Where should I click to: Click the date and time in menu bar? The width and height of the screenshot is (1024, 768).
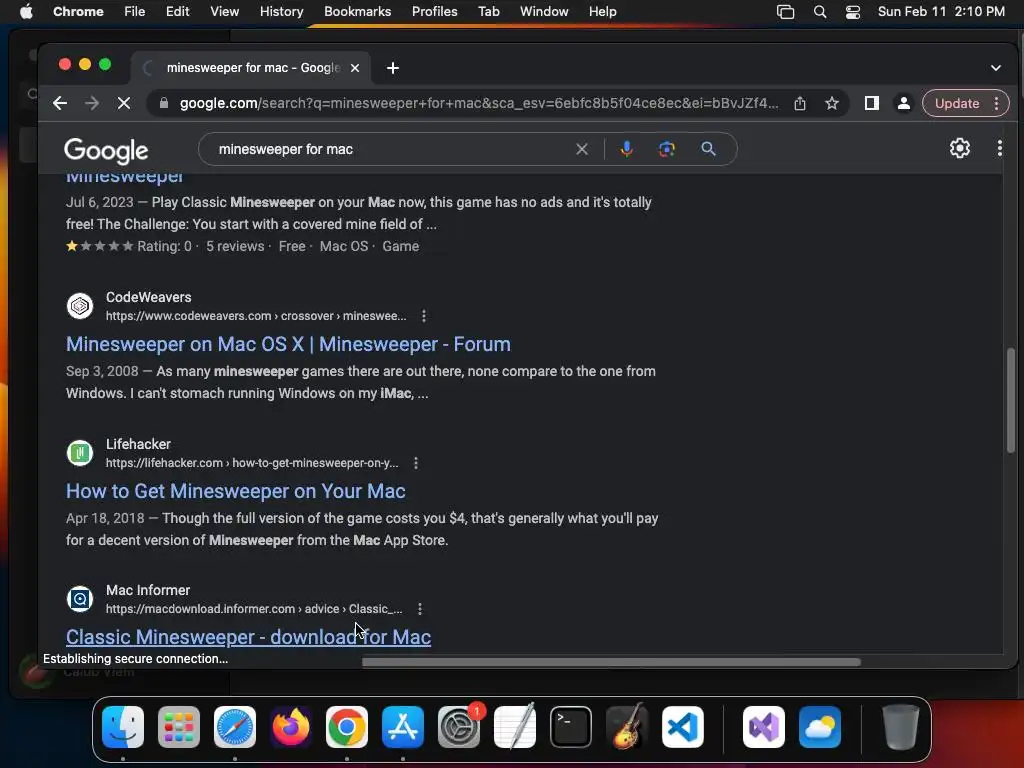click(x=941, y=12)
